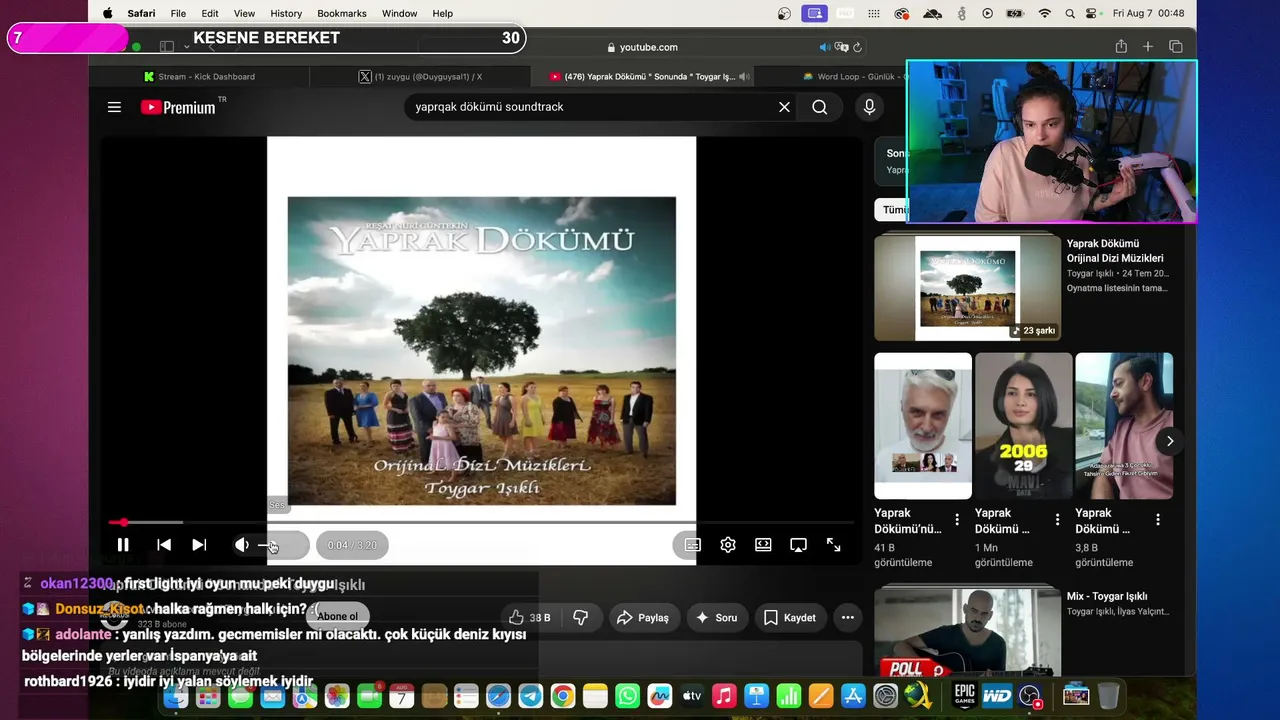Dislike the video with thumbs down
Screen dimensions: 1280x720
pyautogui.click(x=581, y=618)
